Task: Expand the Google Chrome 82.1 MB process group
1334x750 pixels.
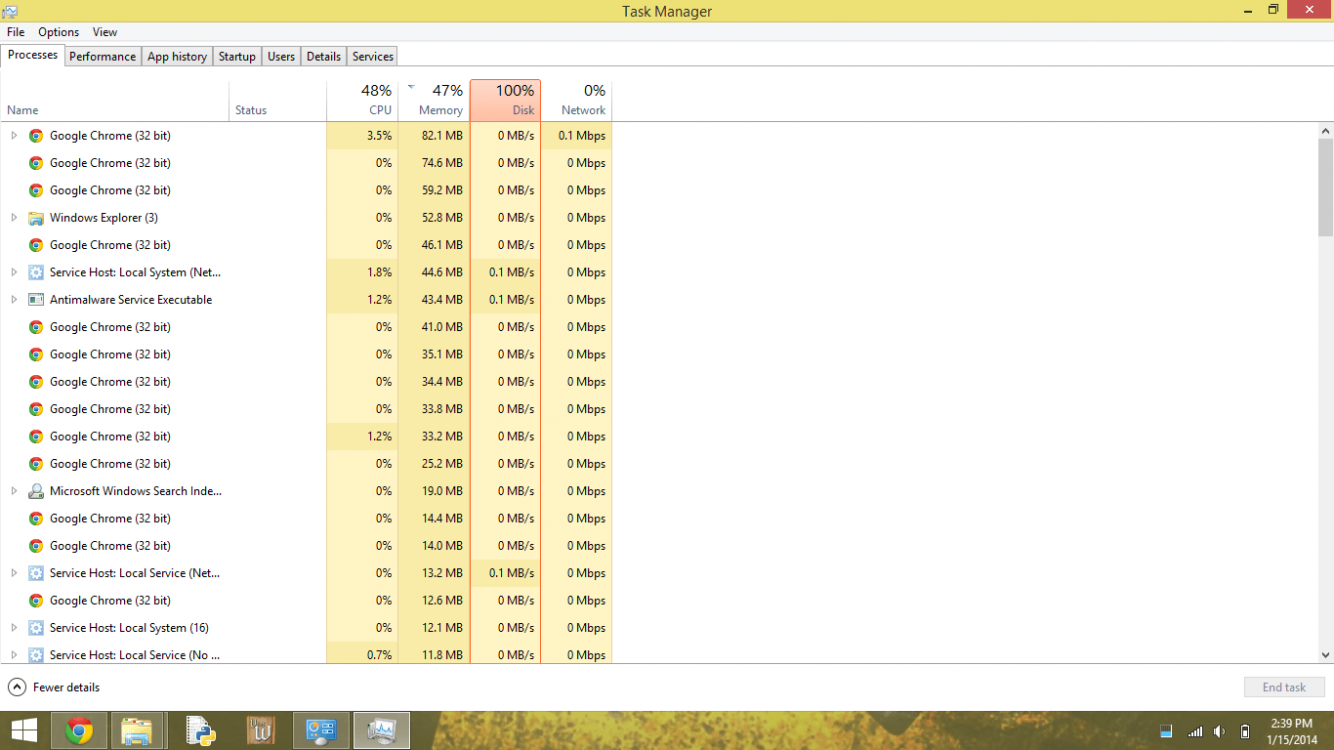Action: (x=14, y=135)
